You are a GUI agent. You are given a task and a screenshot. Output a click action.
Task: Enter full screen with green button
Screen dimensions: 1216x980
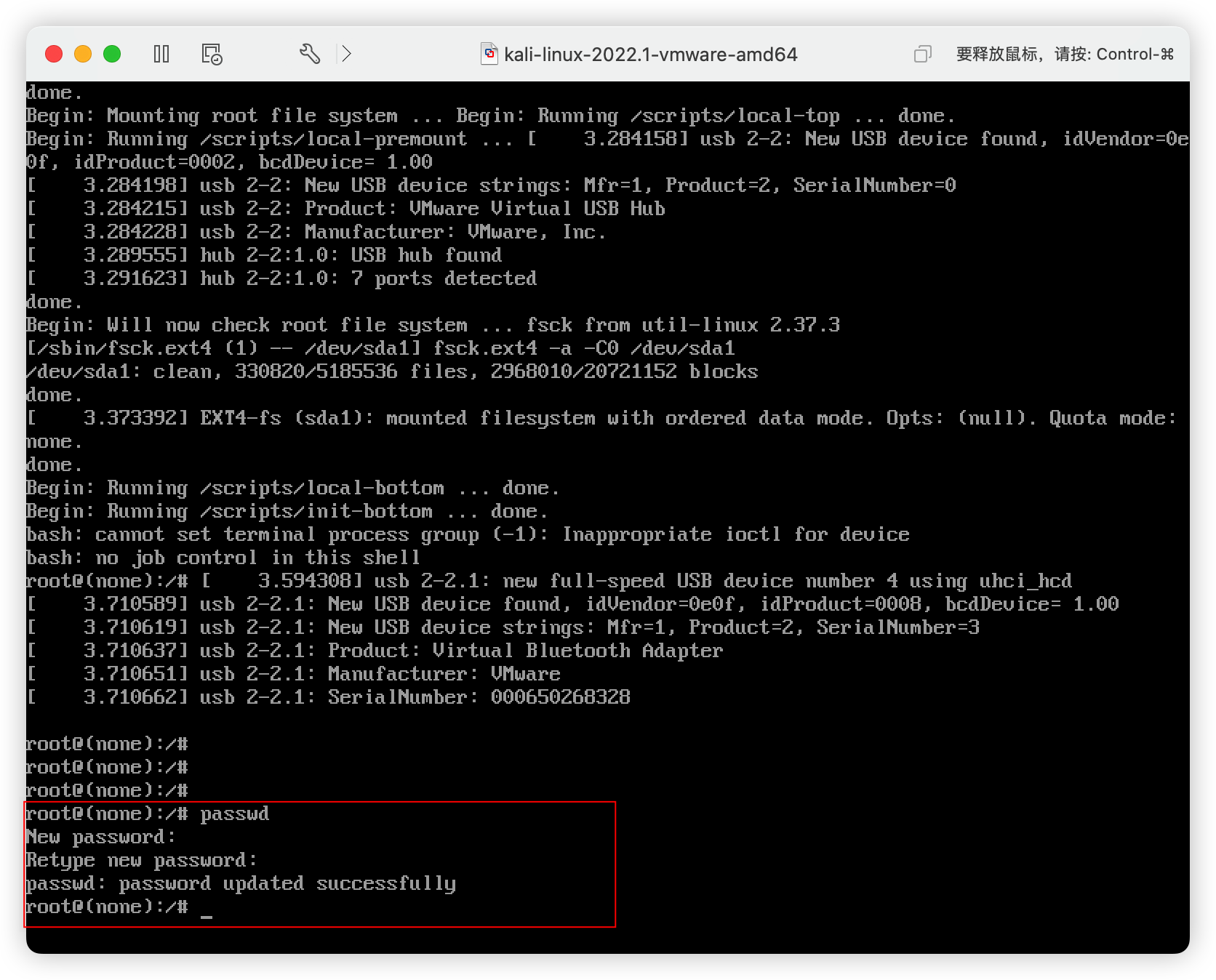112,54
